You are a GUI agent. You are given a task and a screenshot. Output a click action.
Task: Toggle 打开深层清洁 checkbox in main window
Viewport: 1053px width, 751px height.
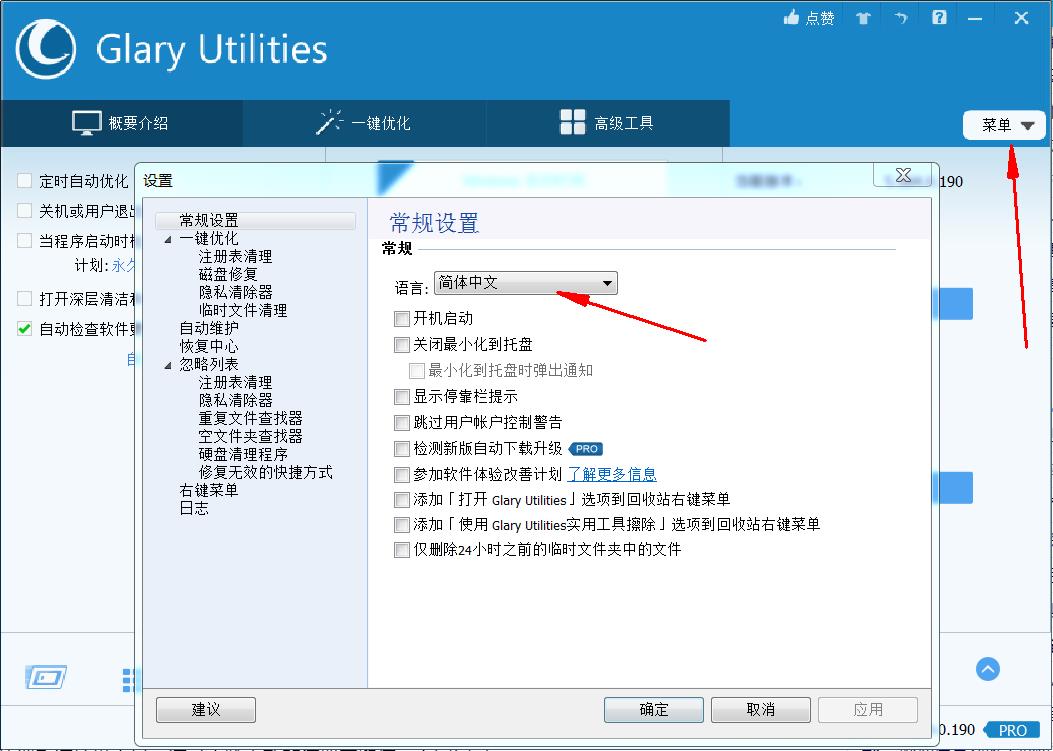coord(25,298)
